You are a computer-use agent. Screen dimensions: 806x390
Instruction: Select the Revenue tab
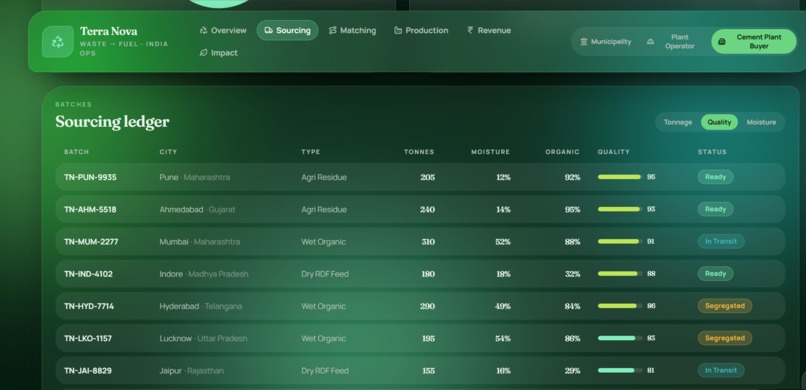click(x=488, y=30)
